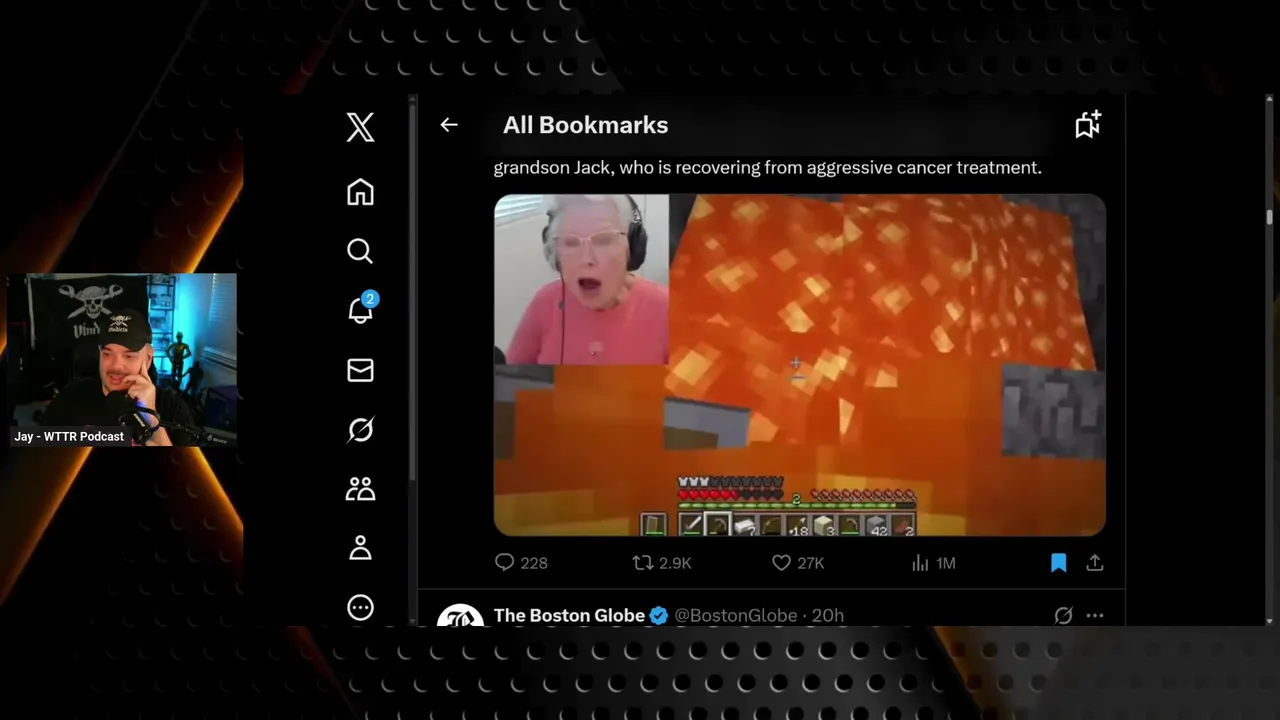Viewport: 1280px width, 720px height.
Task: Repost the post with 2.9K reposts
Action: click(x=662, y=563)
